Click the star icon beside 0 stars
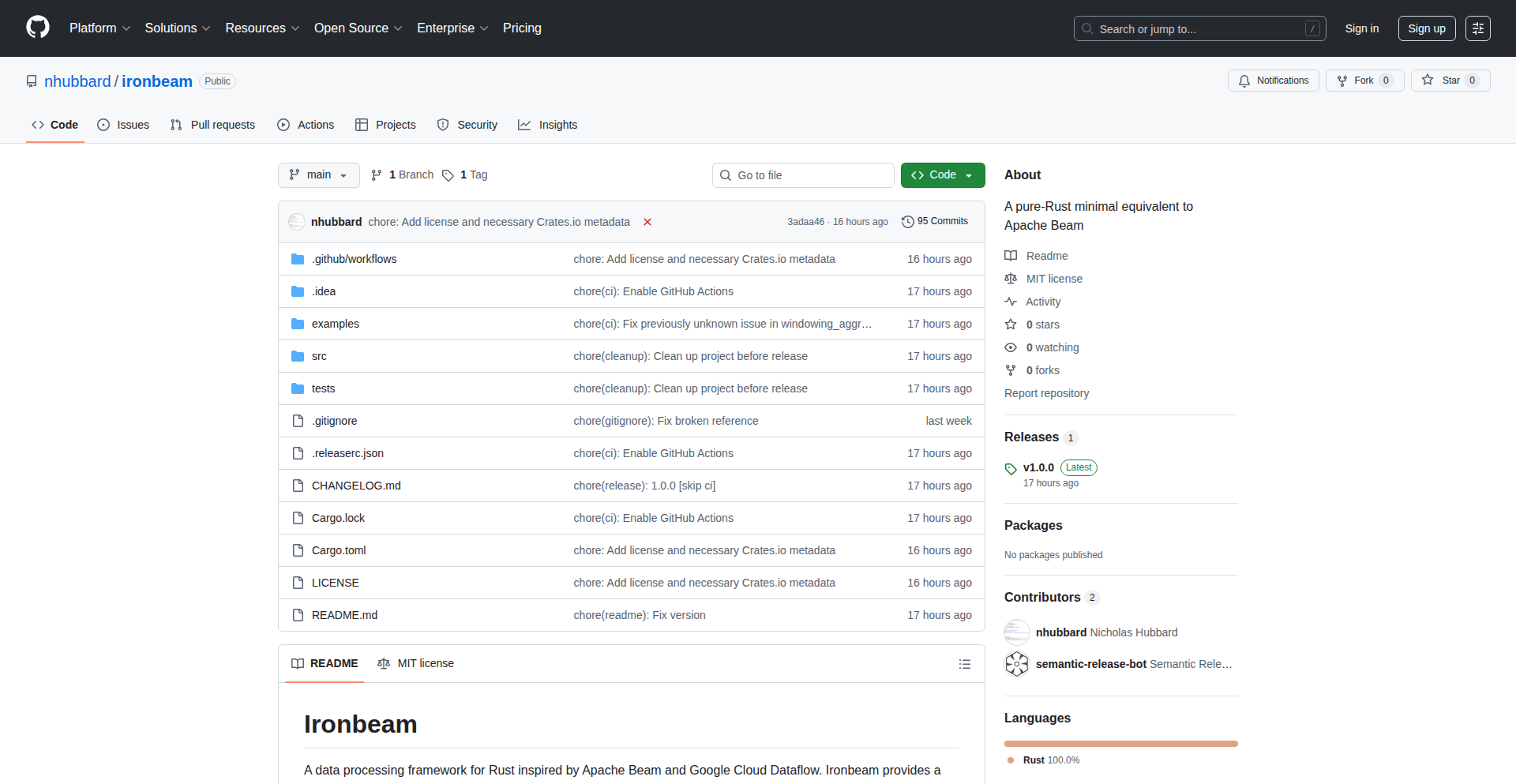 [x=1011, y=324]
